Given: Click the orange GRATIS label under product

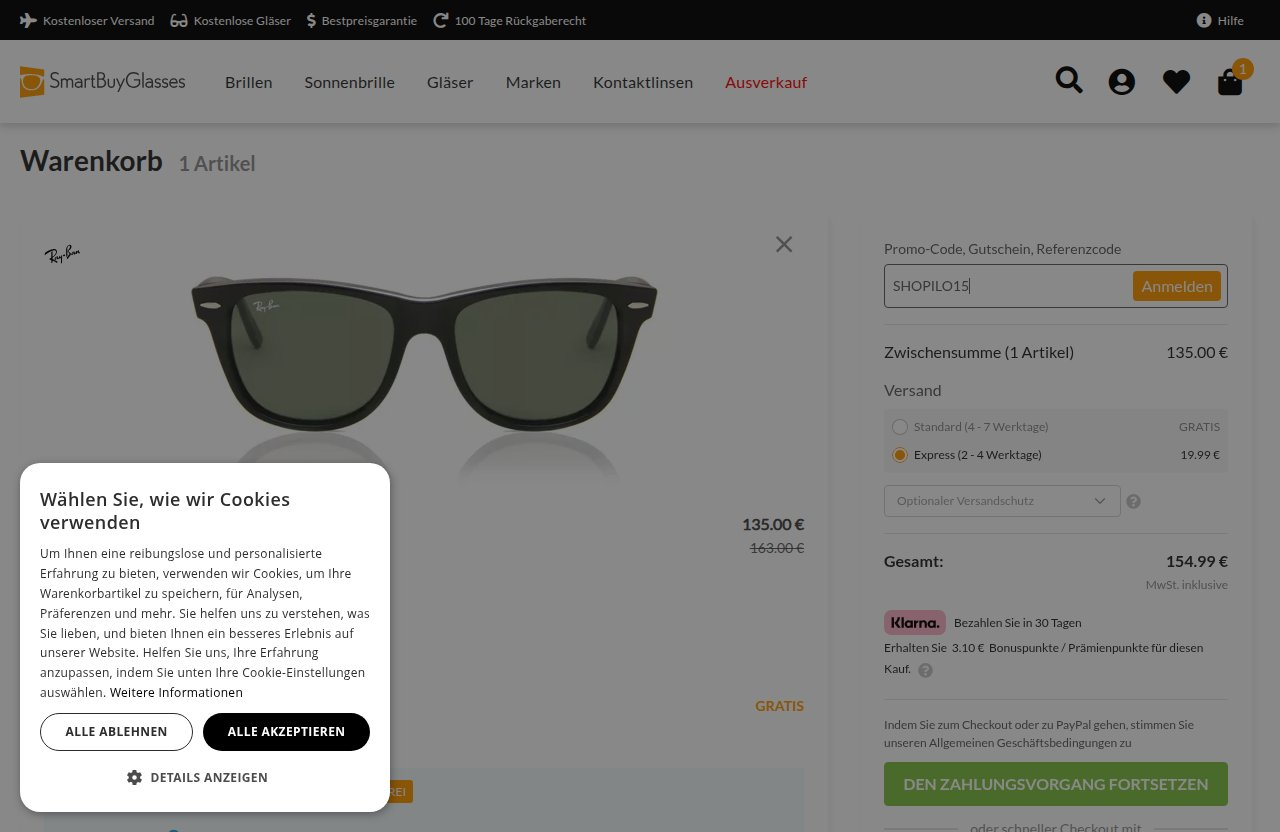Looking at the screenshot, I should (x=779, y=706).
